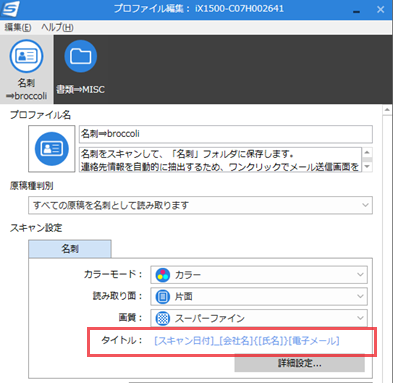This screenshot has width=393, height=383.
Task: Click the スキャン設定 section label
Action: (36, 228)
